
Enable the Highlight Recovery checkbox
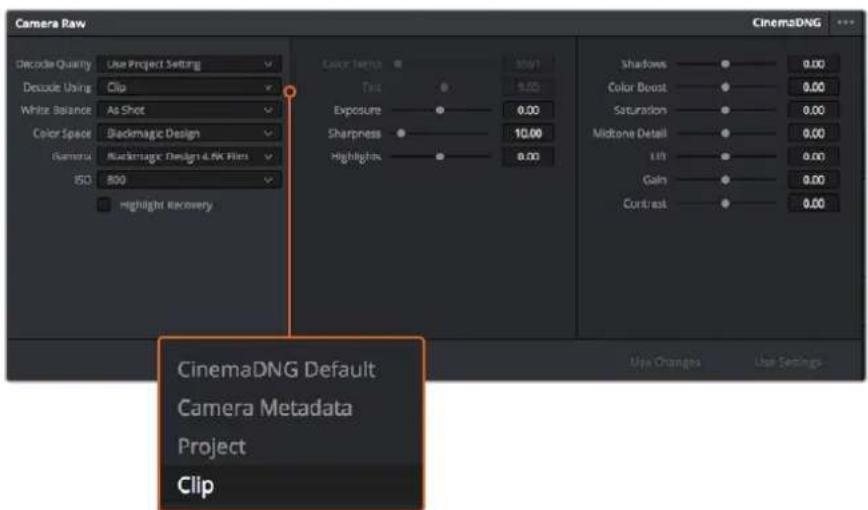104,205
